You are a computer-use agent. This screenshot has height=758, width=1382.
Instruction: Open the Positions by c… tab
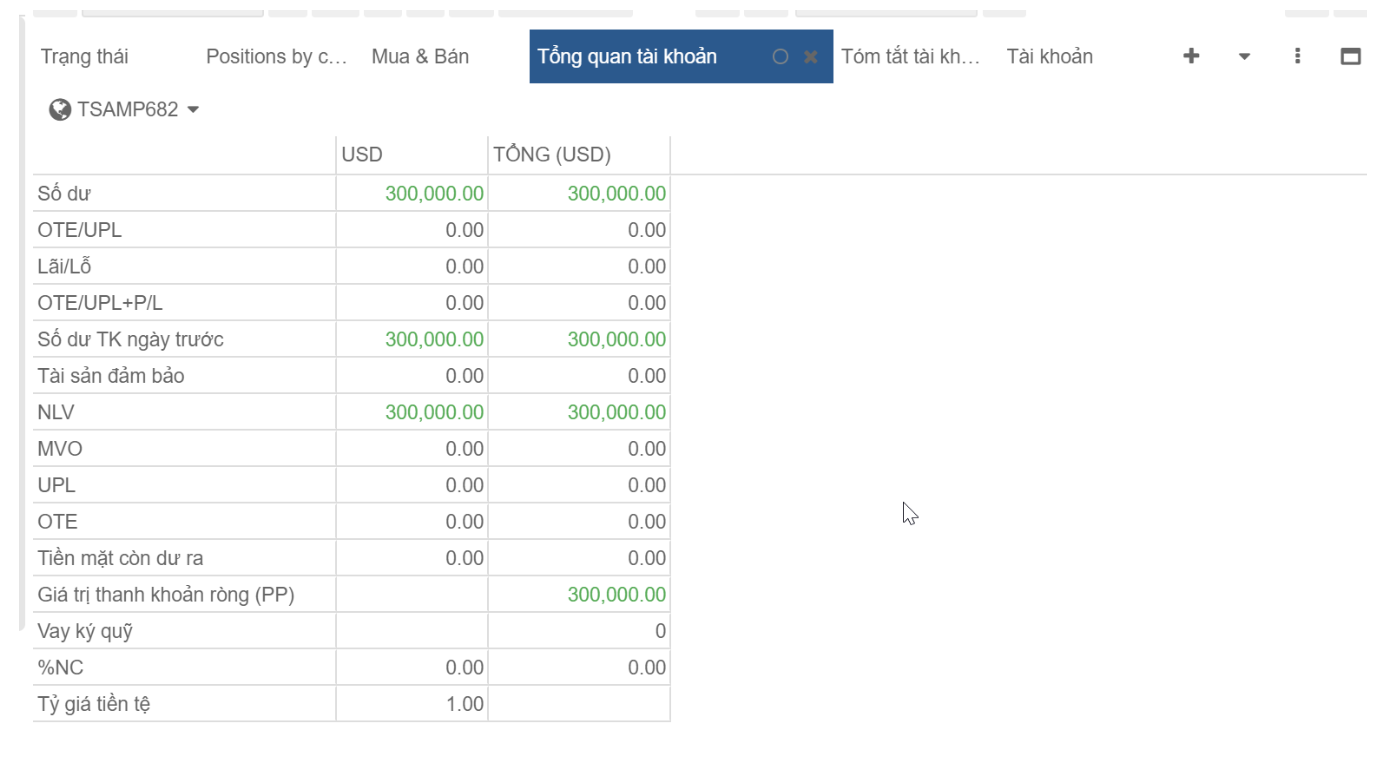[x=276, y=57]
